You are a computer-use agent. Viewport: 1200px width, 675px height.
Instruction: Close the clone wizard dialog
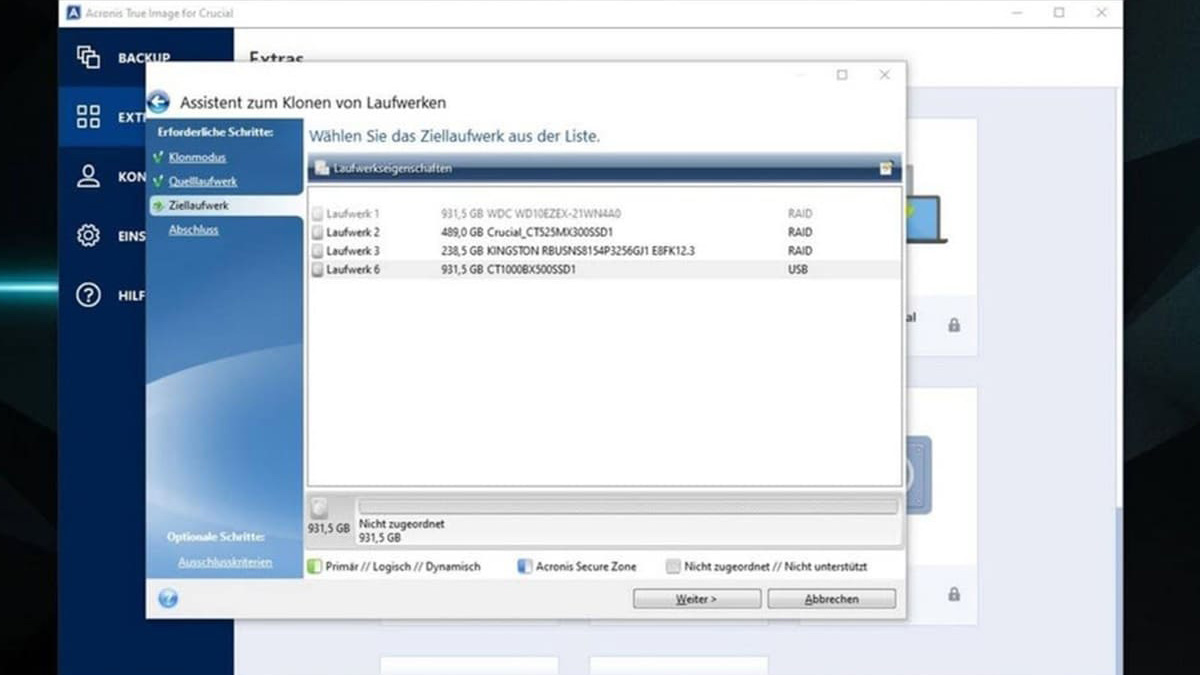tap(884, 75)
